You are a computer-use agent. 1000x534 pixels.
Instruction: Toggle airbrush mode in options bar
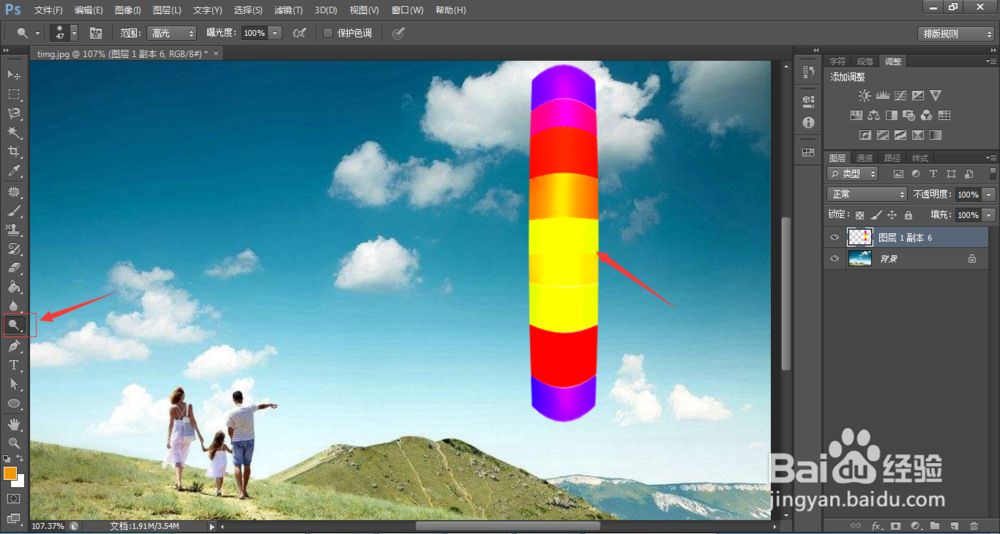tap(298, 33)
